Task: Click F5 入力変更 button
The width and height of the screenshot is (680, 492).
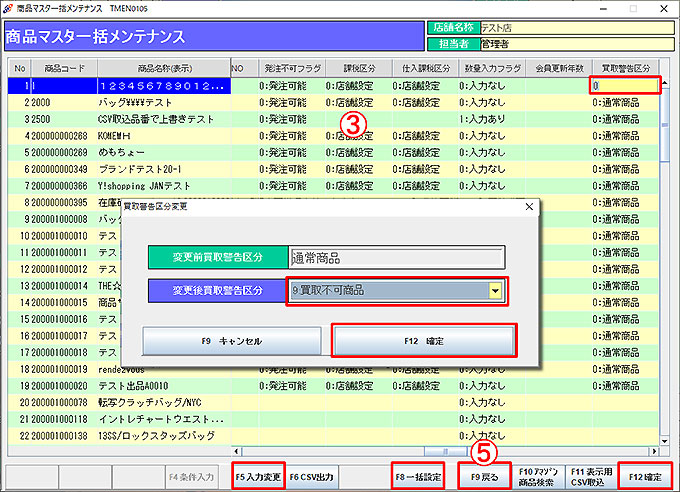Action: [258, 476]
